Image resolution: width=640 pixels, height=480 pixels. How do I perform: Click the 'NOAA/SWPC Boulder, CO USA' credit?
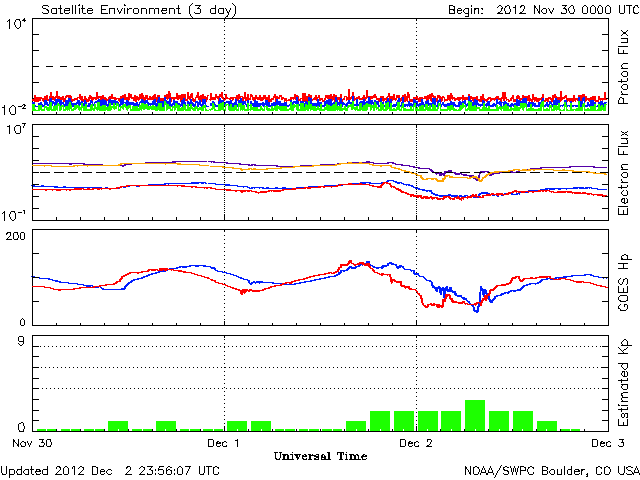(552, 471)
